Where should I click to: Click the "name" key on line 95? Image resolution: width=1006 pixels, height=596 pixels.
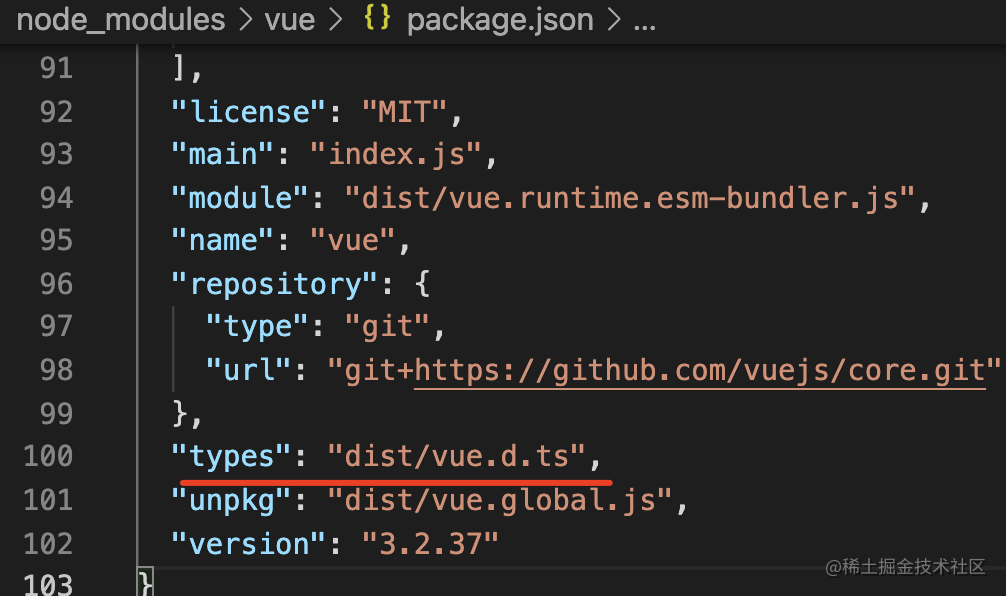click(x=223, y=241)
